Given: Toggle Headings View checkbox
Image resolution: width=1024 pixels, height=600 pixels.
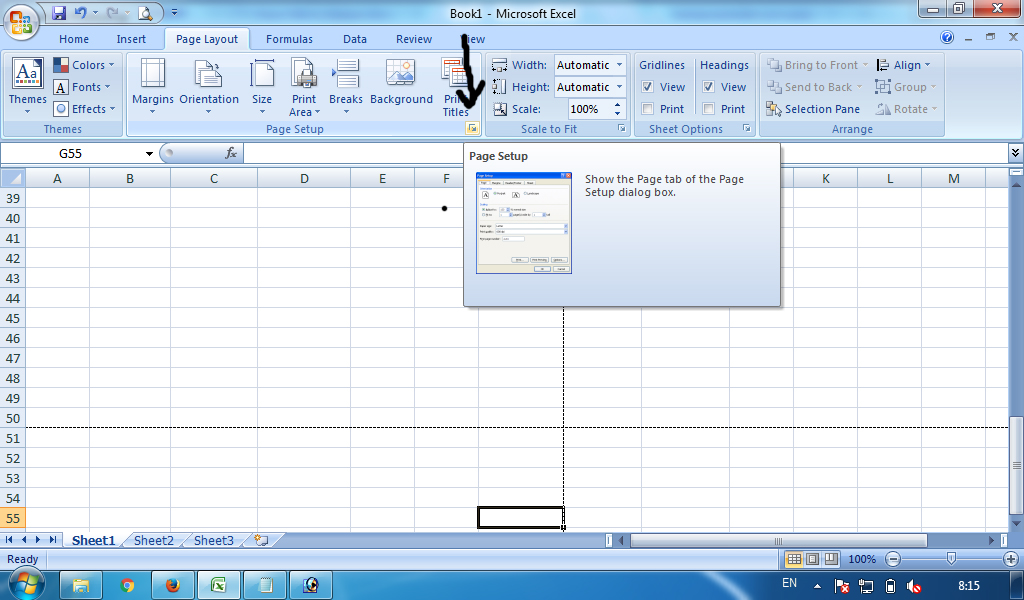Looking at the screenshot, I should pos(709,87).
